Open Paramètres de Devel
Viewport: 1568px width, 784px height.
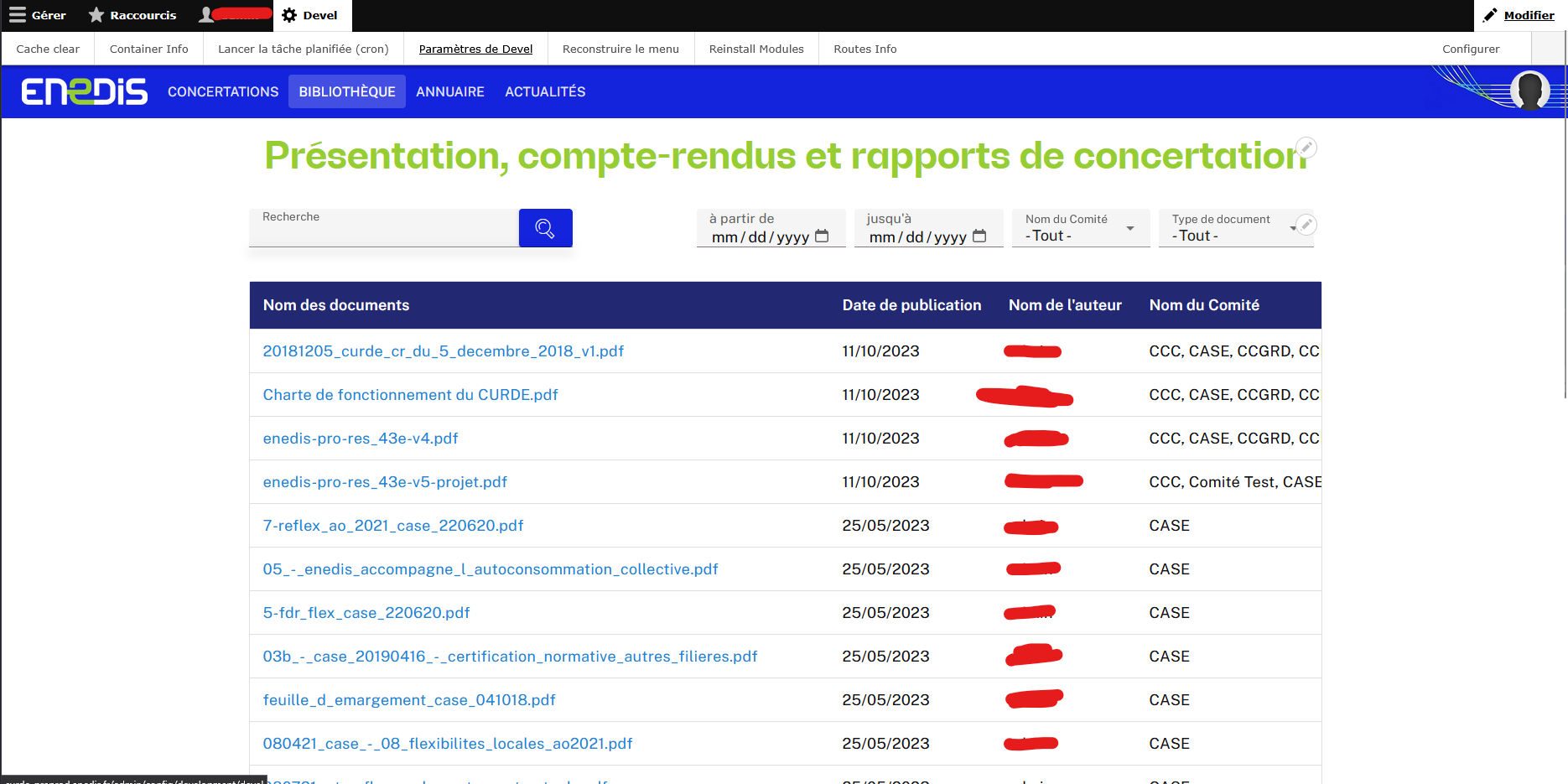tap(475, 49)
